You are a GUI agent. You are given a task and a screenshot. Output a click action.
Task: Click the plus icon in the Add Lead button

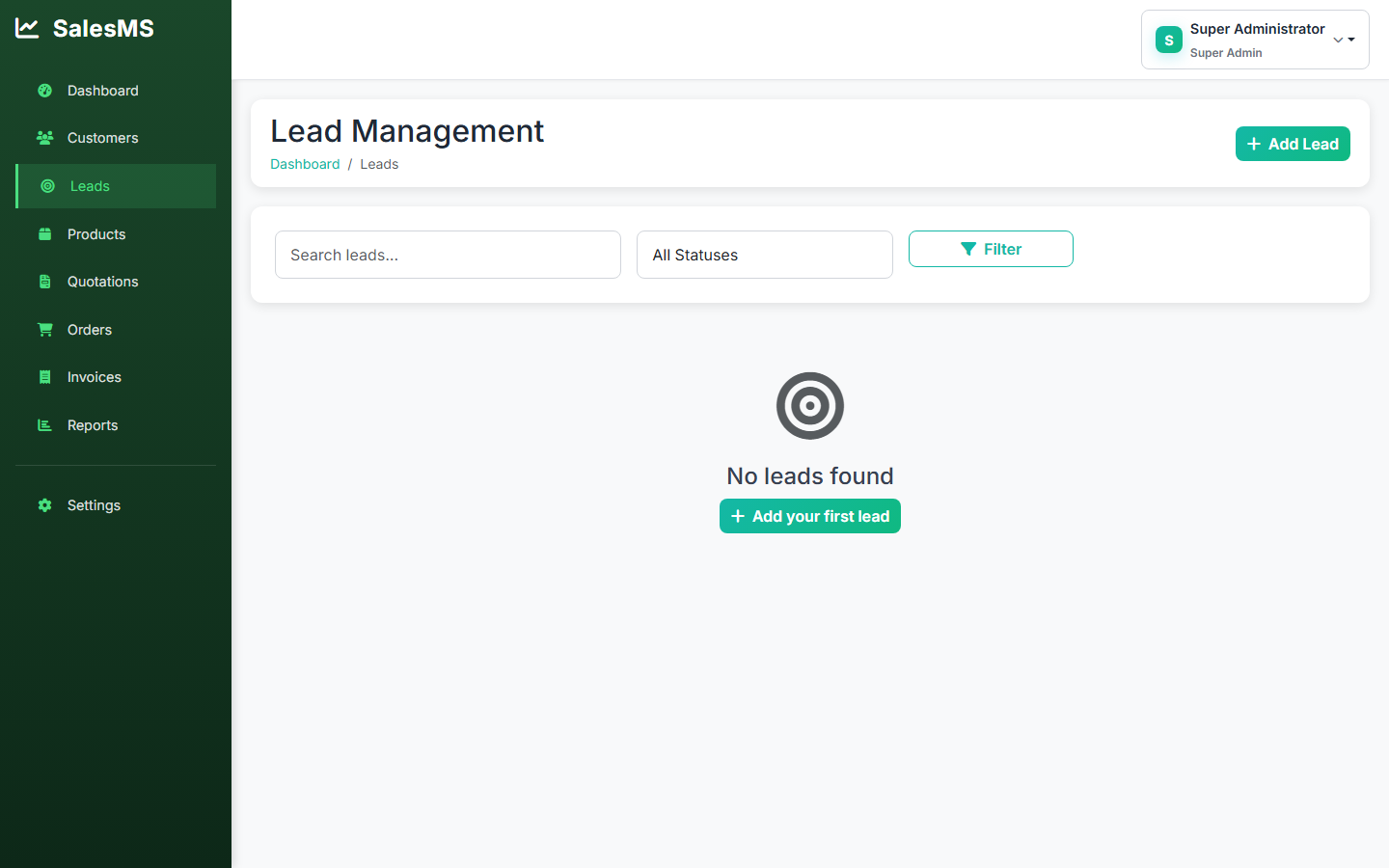pos(1254,144)
